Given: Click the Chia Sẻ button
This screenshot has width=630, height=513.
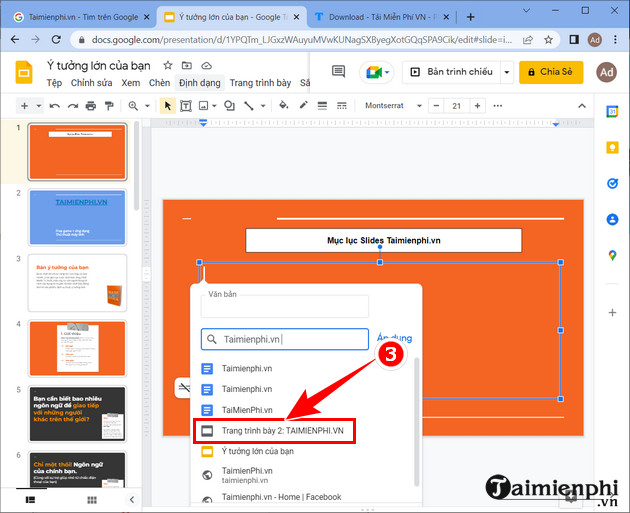Looking at the screenshot, I should click(x=551, y=72).
